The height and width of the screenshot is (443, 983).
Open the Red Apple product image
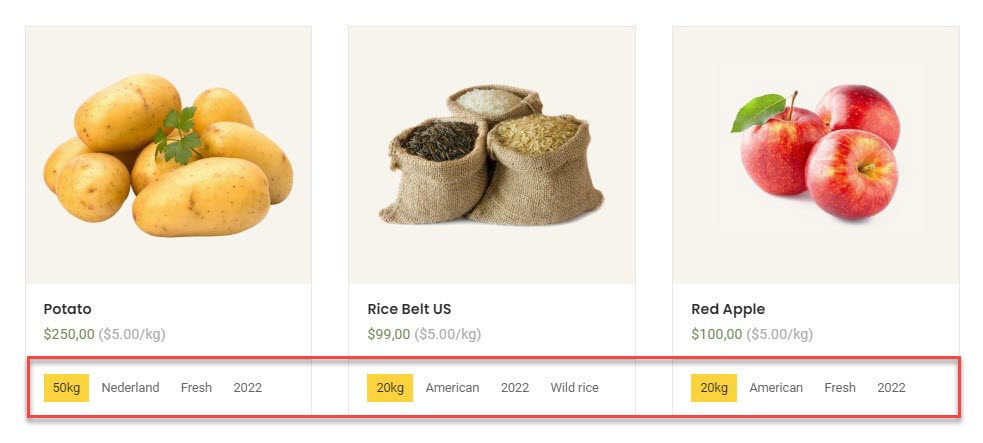pyautogui.click(x=816, y=155)
